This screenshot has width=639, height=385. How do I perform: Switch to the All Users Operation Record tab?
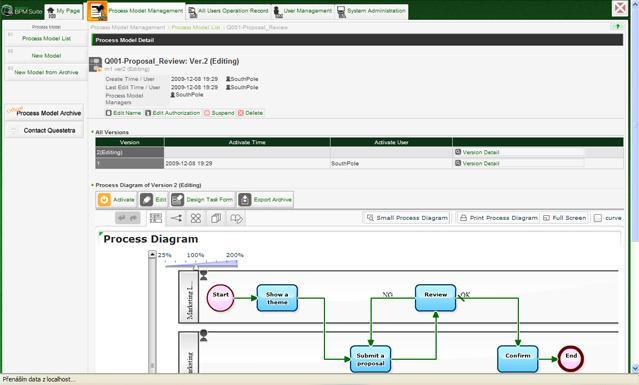click(228, 11)
